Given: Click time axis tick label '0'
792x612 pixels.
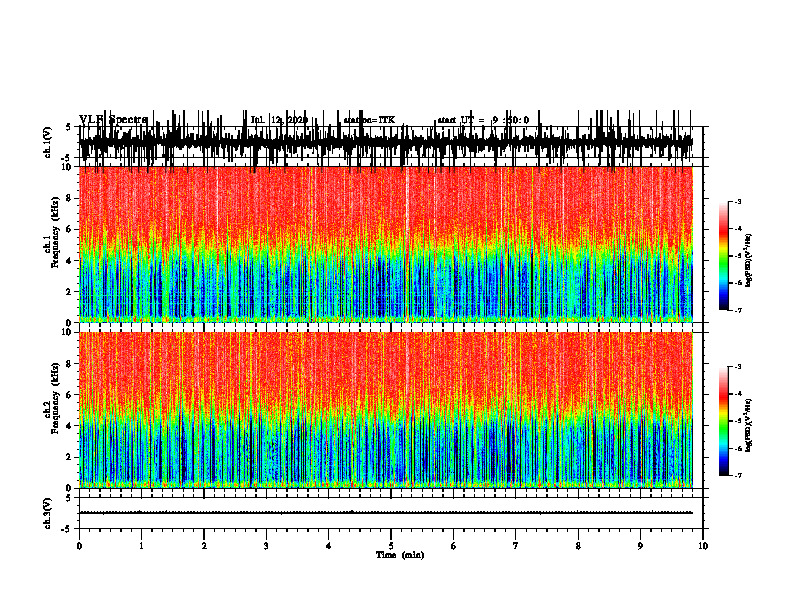Looking at the screenshot, I should pos(79,546).
